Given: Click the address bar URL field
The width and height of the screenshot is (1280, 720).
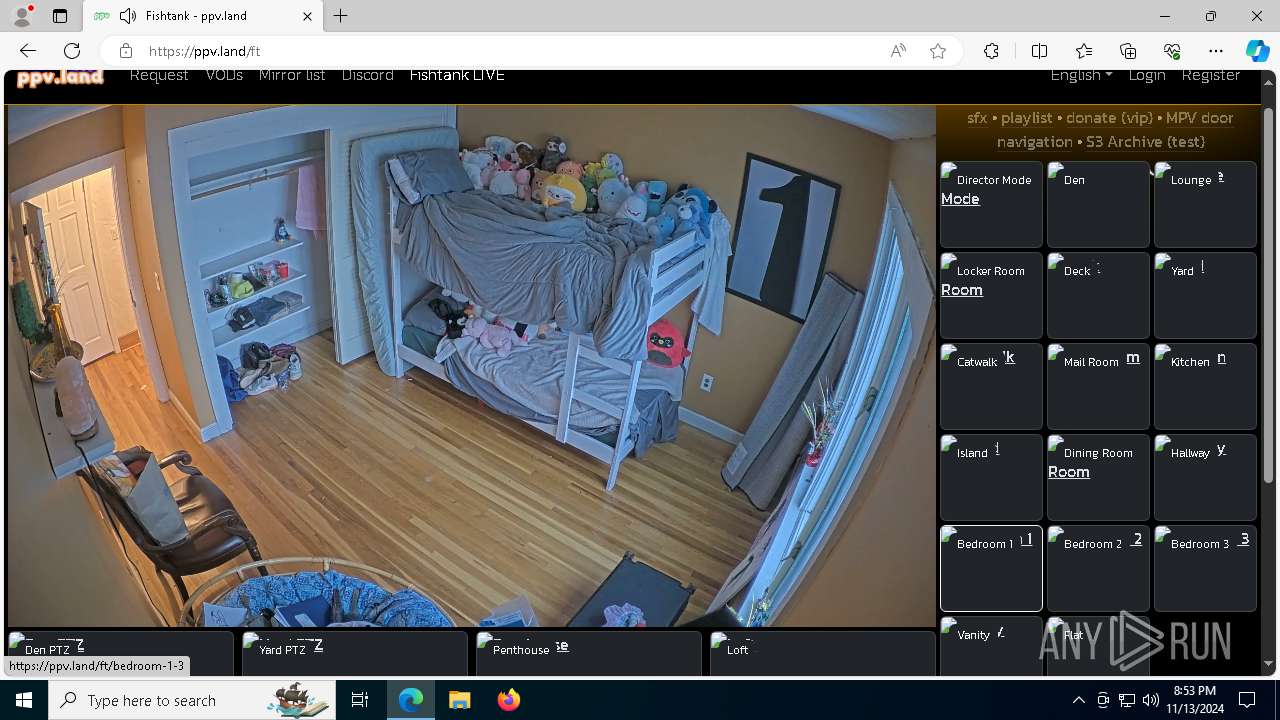Looking at the screenshot, I should tap(510, 51).
